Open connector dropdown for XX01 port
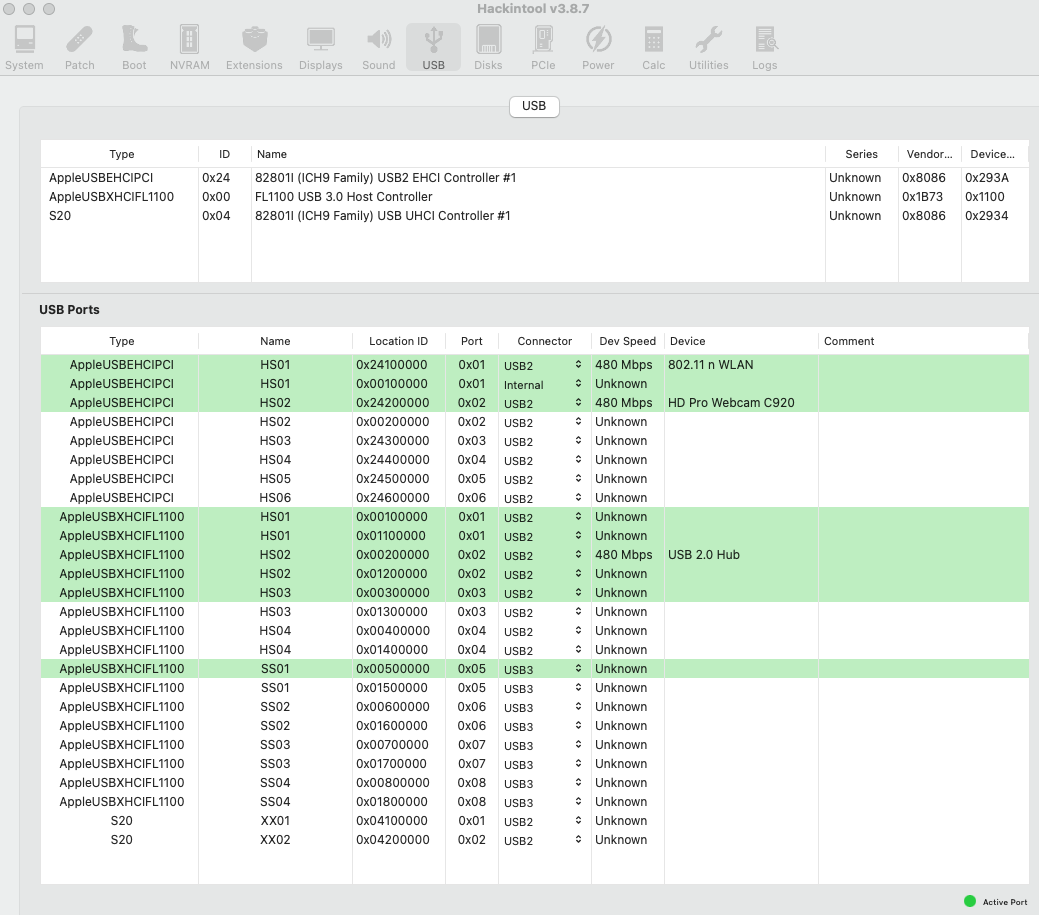This screenshot has height=915, width=1039. [x=543, y=821]
